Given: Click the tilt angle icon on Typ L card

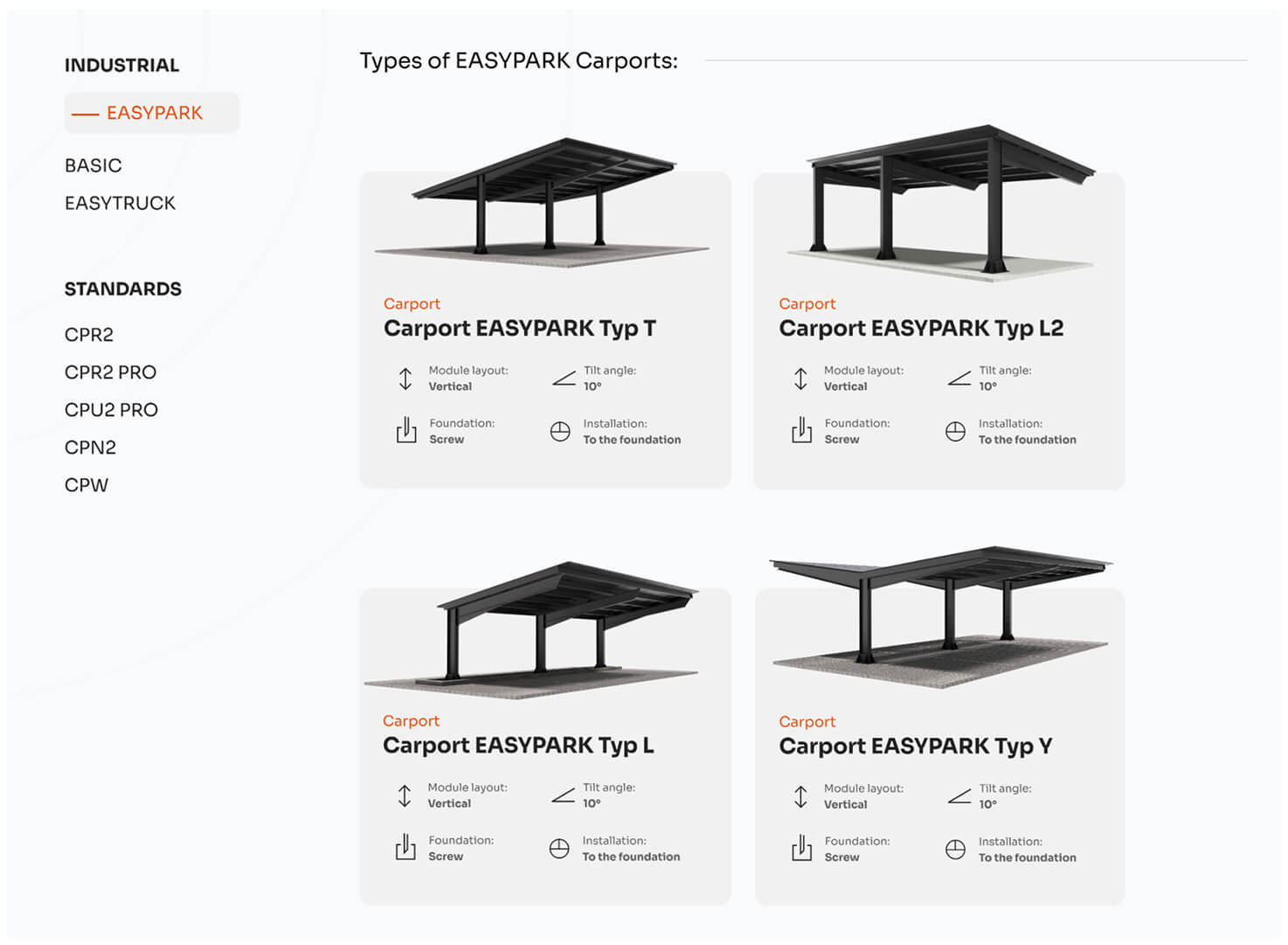Looking at the screenshot, I should (564, 796).
